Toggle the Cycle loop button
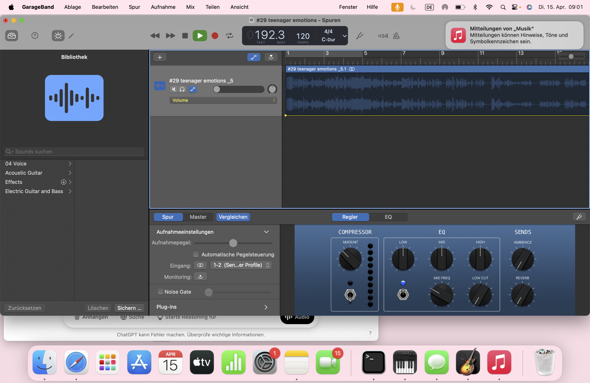This screenshot has width=590, height=383. click(x=230, y=36)
